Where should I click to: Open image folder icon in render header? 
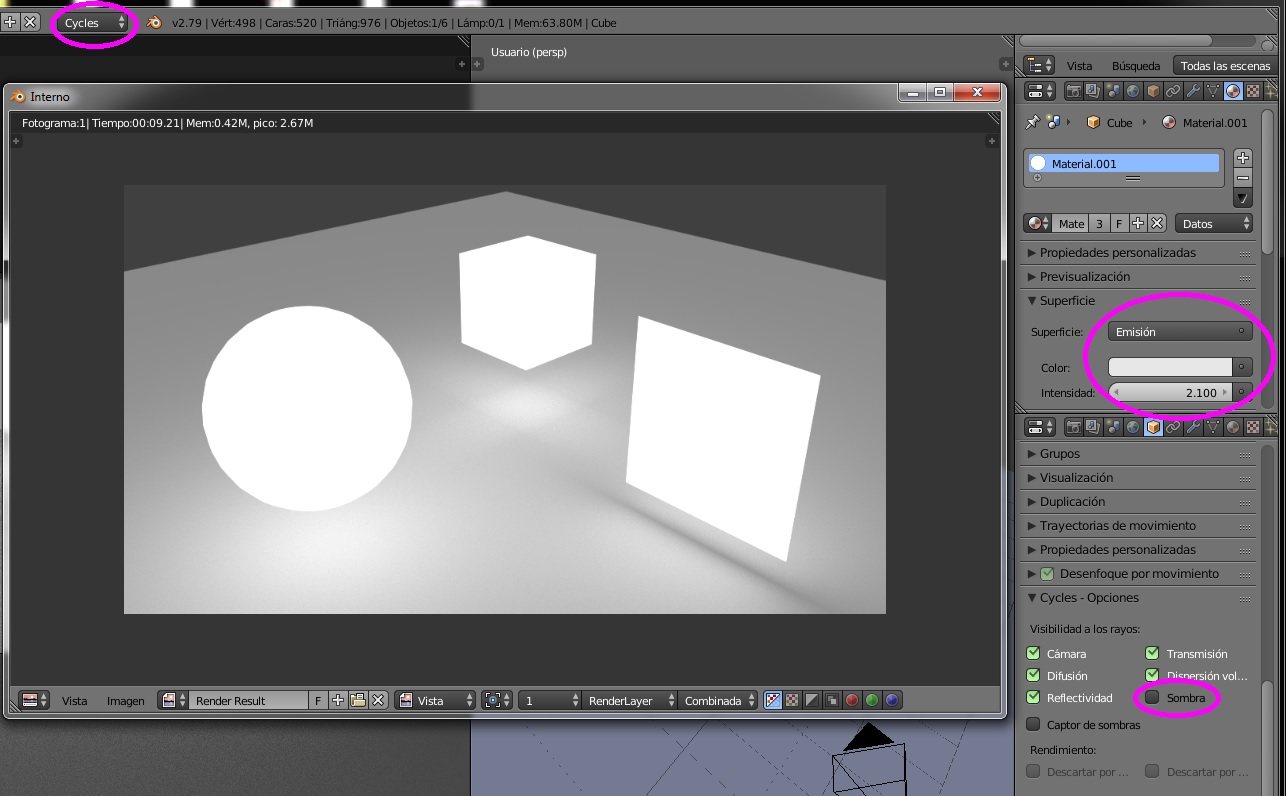pyautogui.click(x=358, y=701)
